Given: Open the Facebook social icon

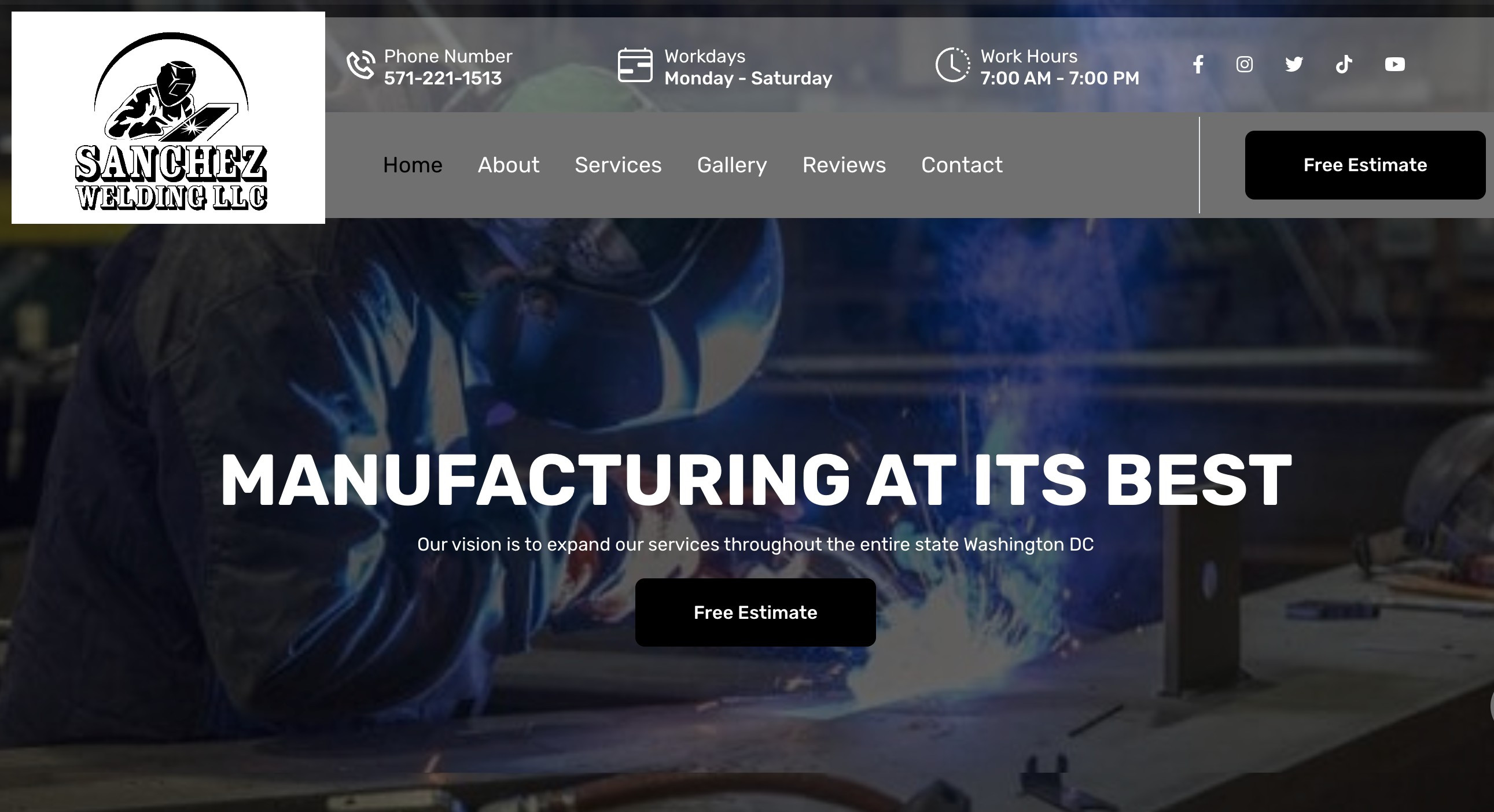Looking at the screenshot, I should [x=1198, y=64].
